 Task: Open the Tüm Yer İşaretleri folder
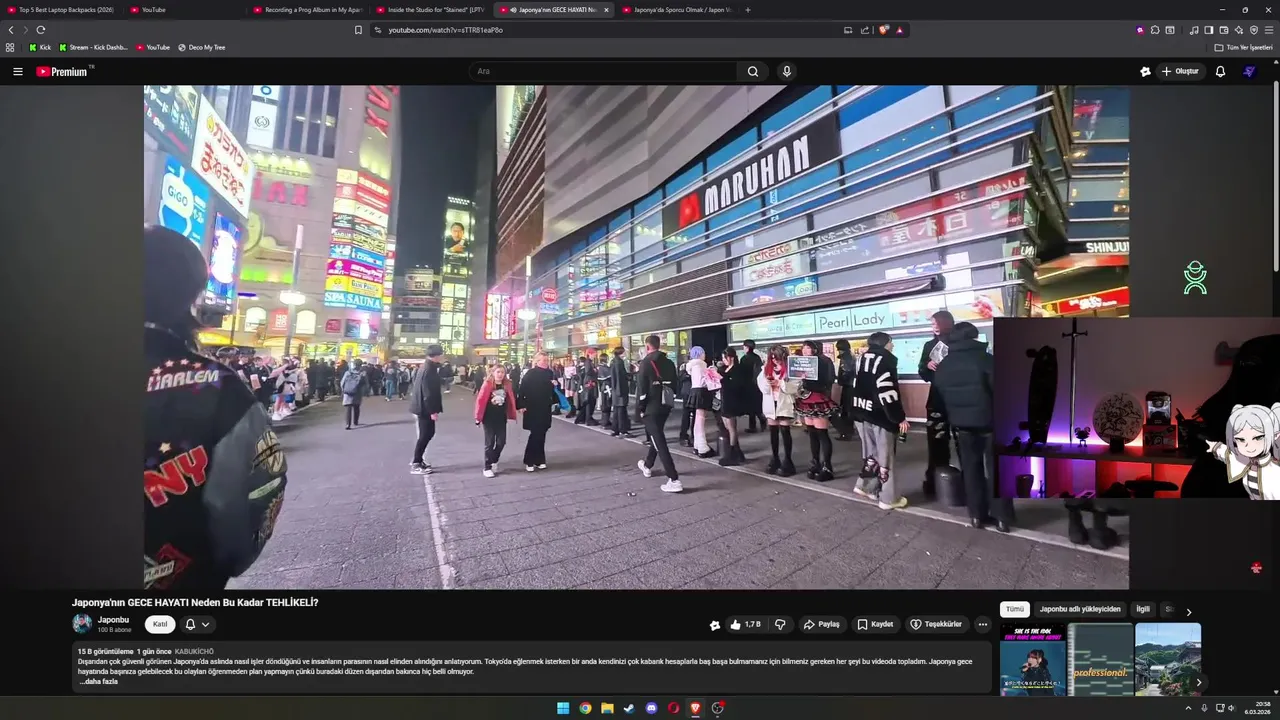coord(1244,47)
